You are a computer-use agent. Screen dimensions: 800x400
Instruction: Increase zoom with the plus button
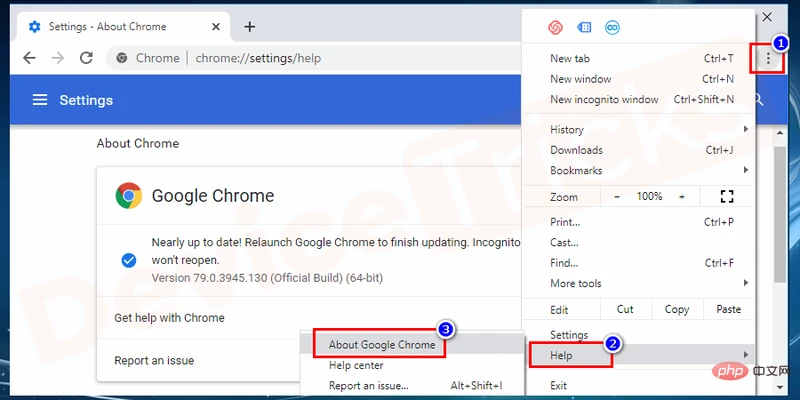[x=682, y=197]
